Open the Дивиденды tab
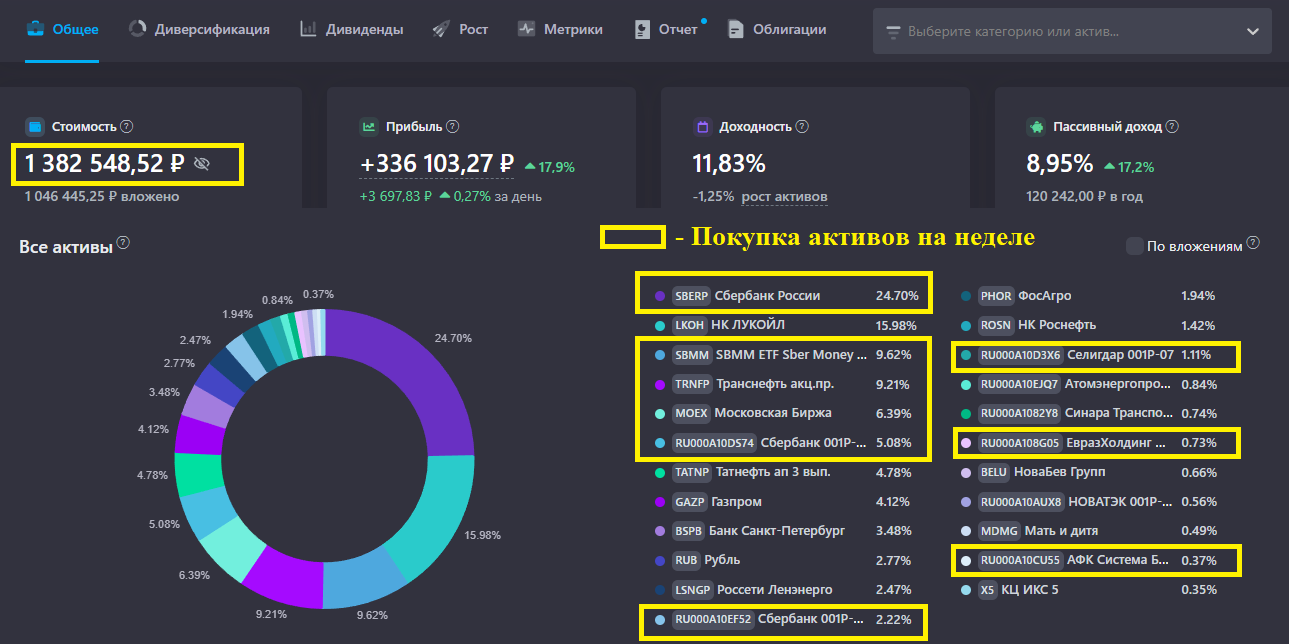 351,30
